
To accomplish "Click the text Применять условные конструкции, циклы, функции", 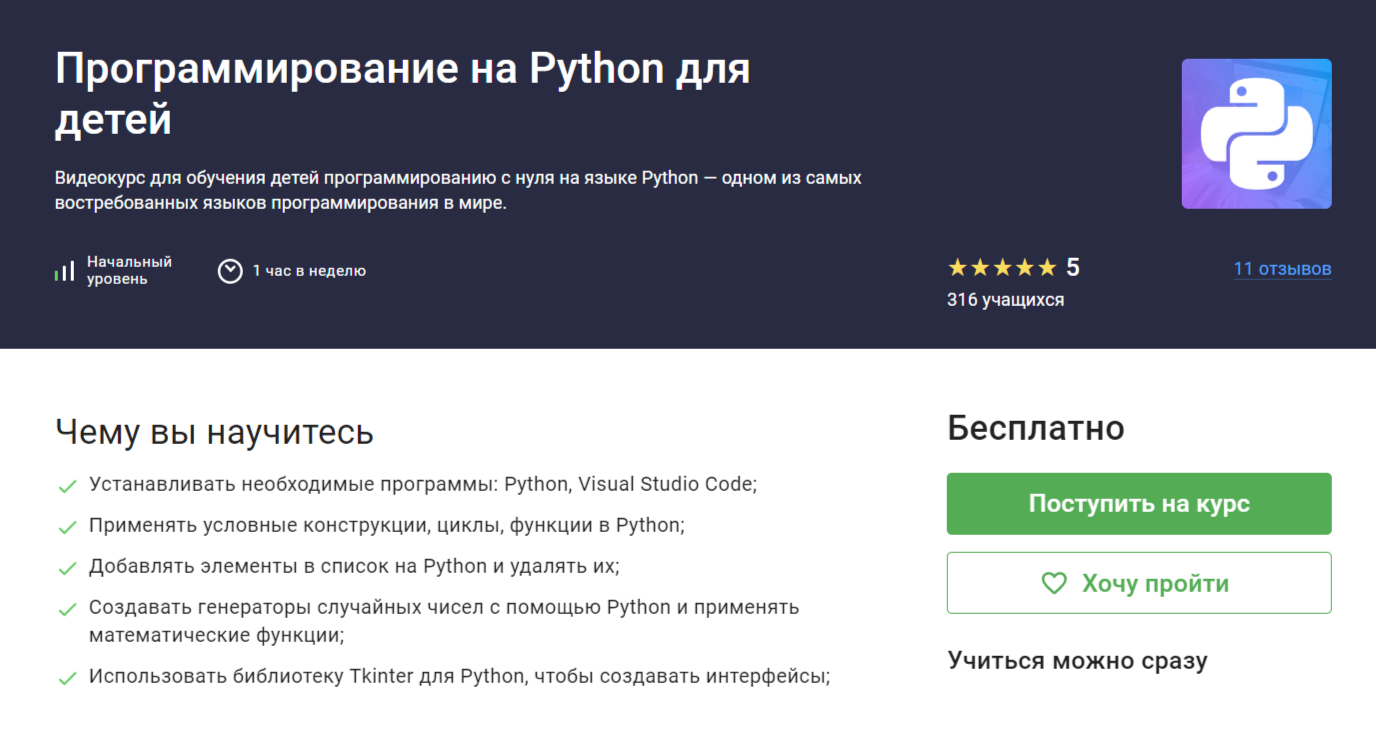I will 387,525.
